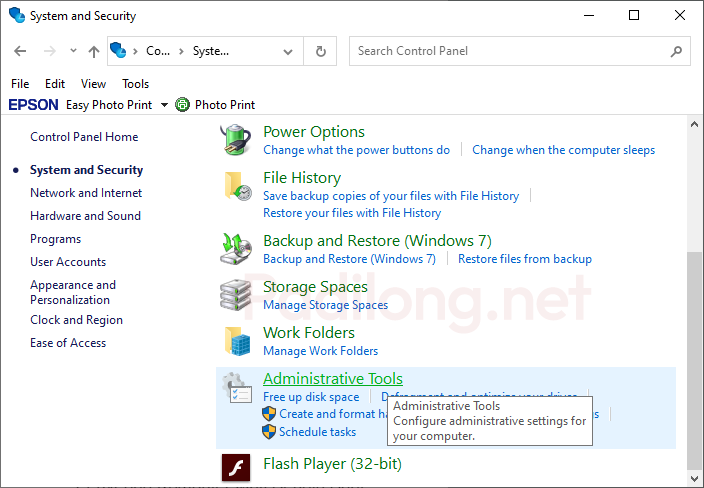Click the Power Options battery icon
This screenshot has height=488, width=704.
(x=236, y=140)
